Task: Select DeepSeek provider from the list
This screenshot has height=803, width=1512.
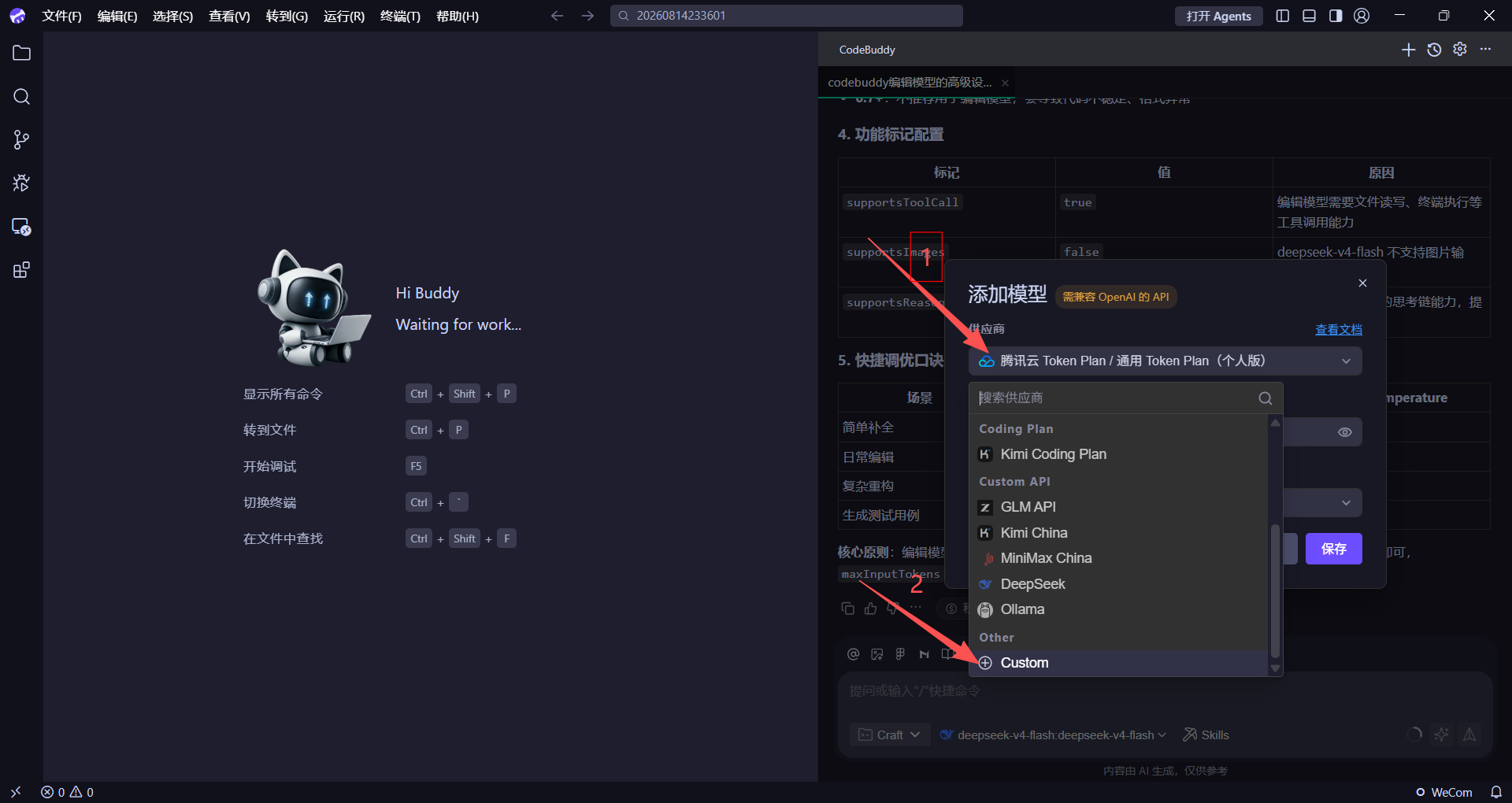Action: pyautogui.click(x=1119, y=584)
